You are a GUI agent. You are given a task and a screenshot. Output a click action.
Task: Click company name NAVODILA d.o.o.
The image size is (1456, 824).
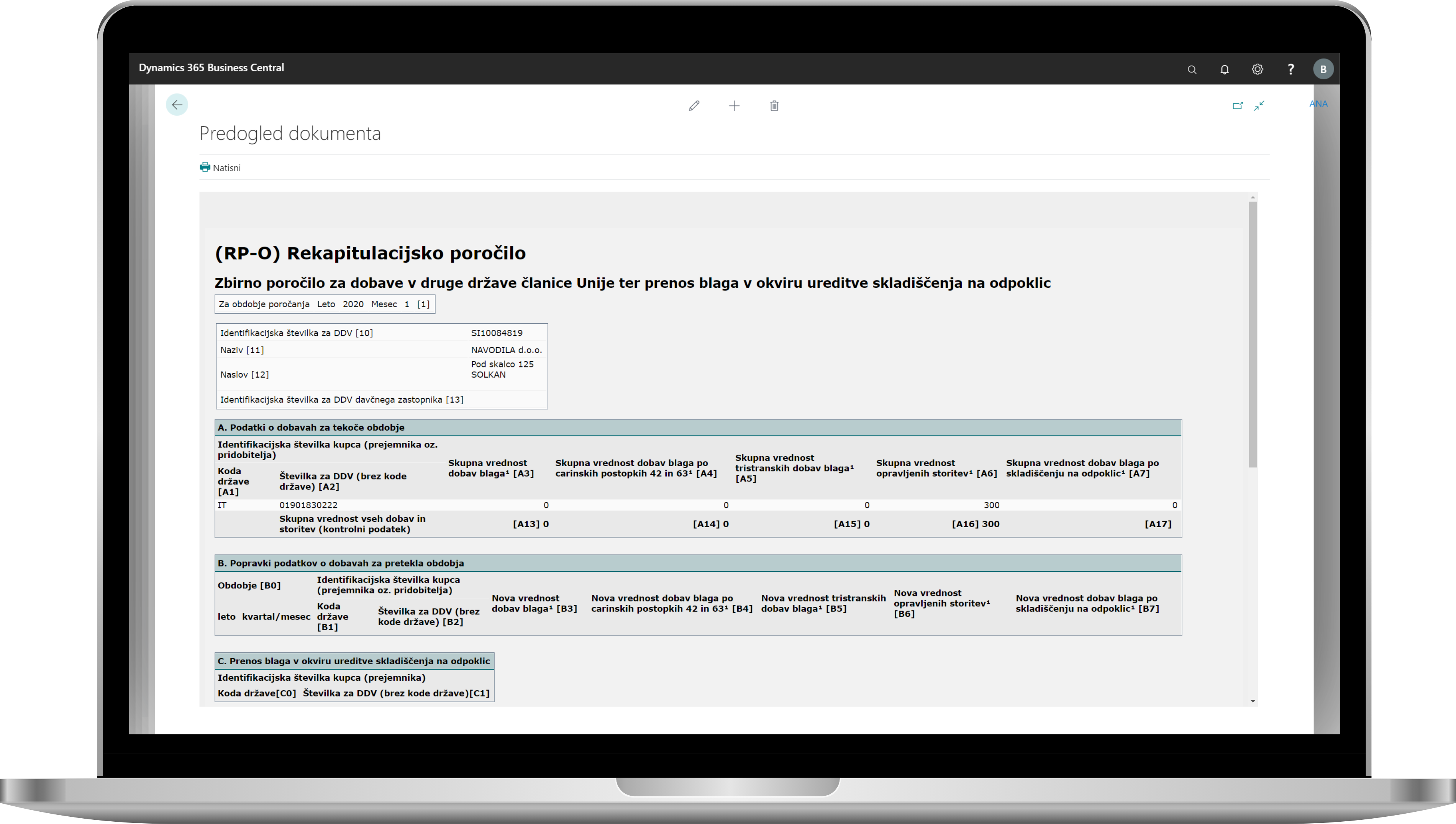507,350
